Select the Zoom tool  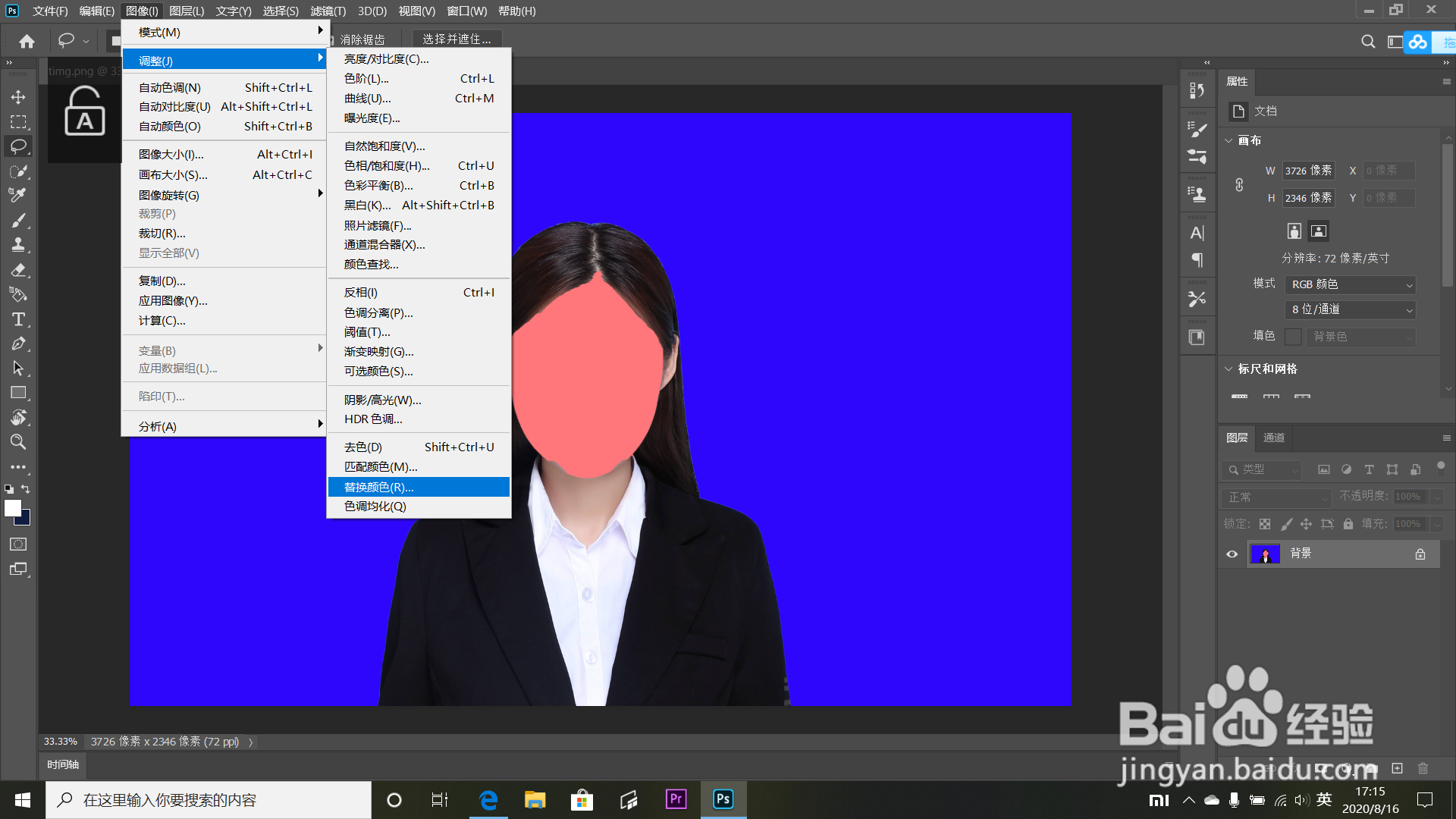[18, 442]
